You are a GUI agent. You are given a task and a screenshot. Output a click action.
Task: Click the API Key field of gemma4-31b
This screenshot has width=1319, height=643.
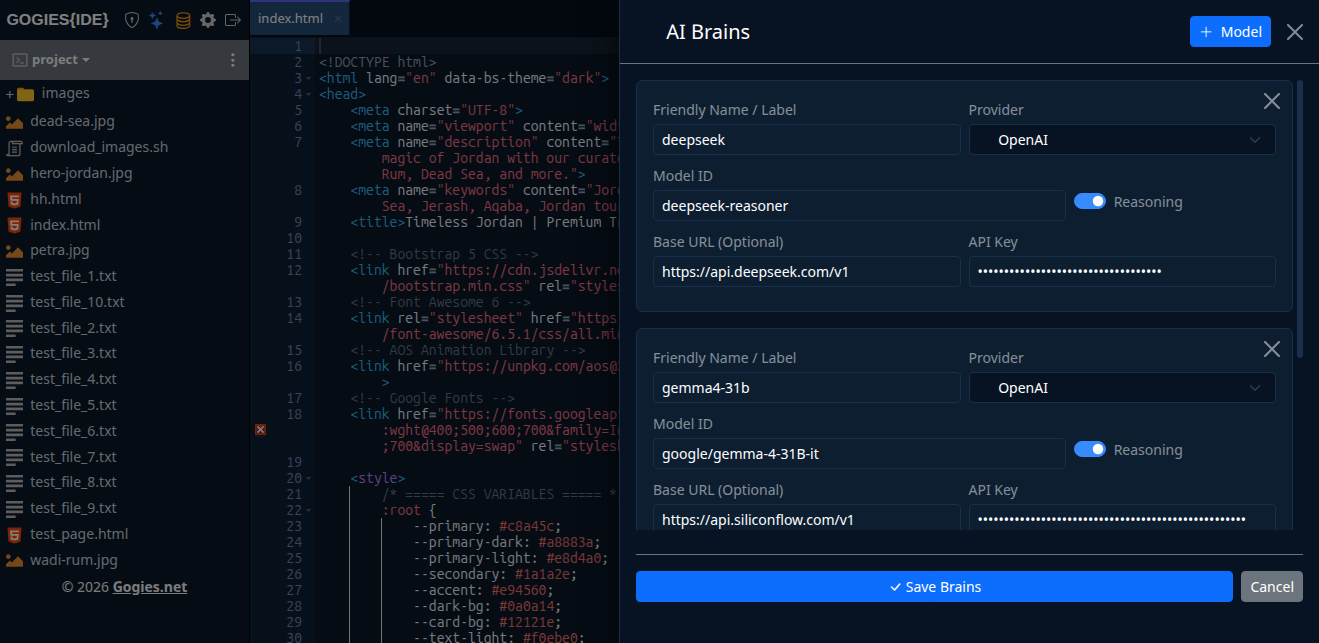coord(1122,518)
